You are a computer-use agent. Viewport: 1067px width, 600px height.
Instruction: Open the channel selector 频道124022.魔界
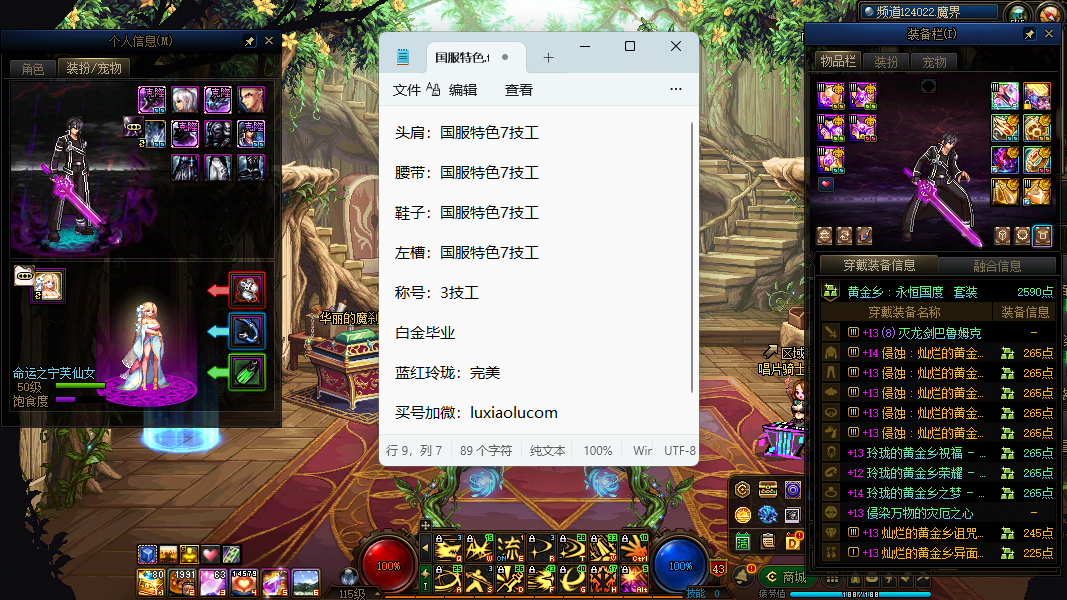[x=929, y=12]
